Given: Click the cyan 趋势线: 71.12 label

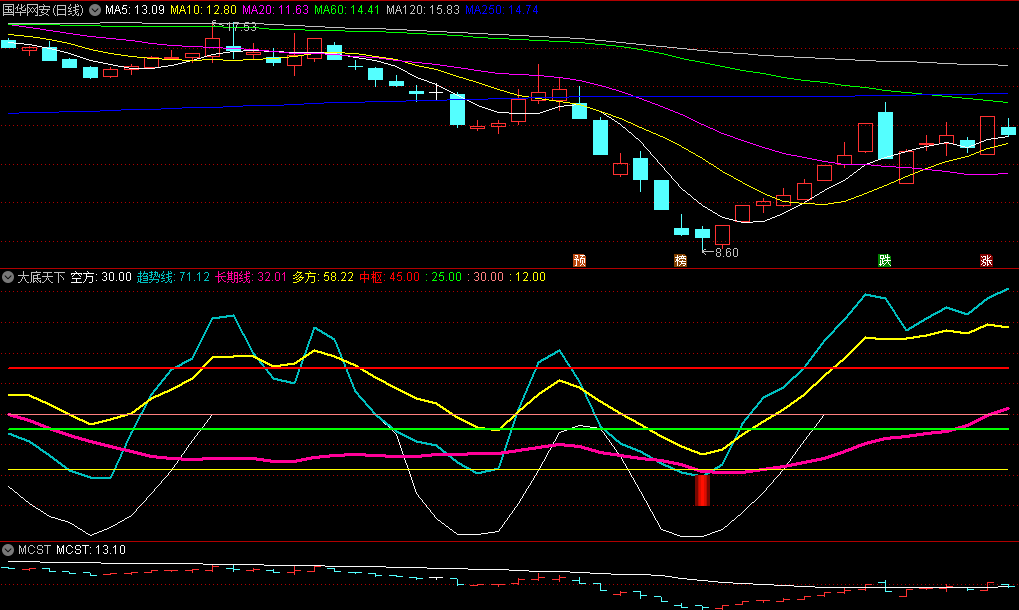Looking at the screenshot, I should coord(173,277).
